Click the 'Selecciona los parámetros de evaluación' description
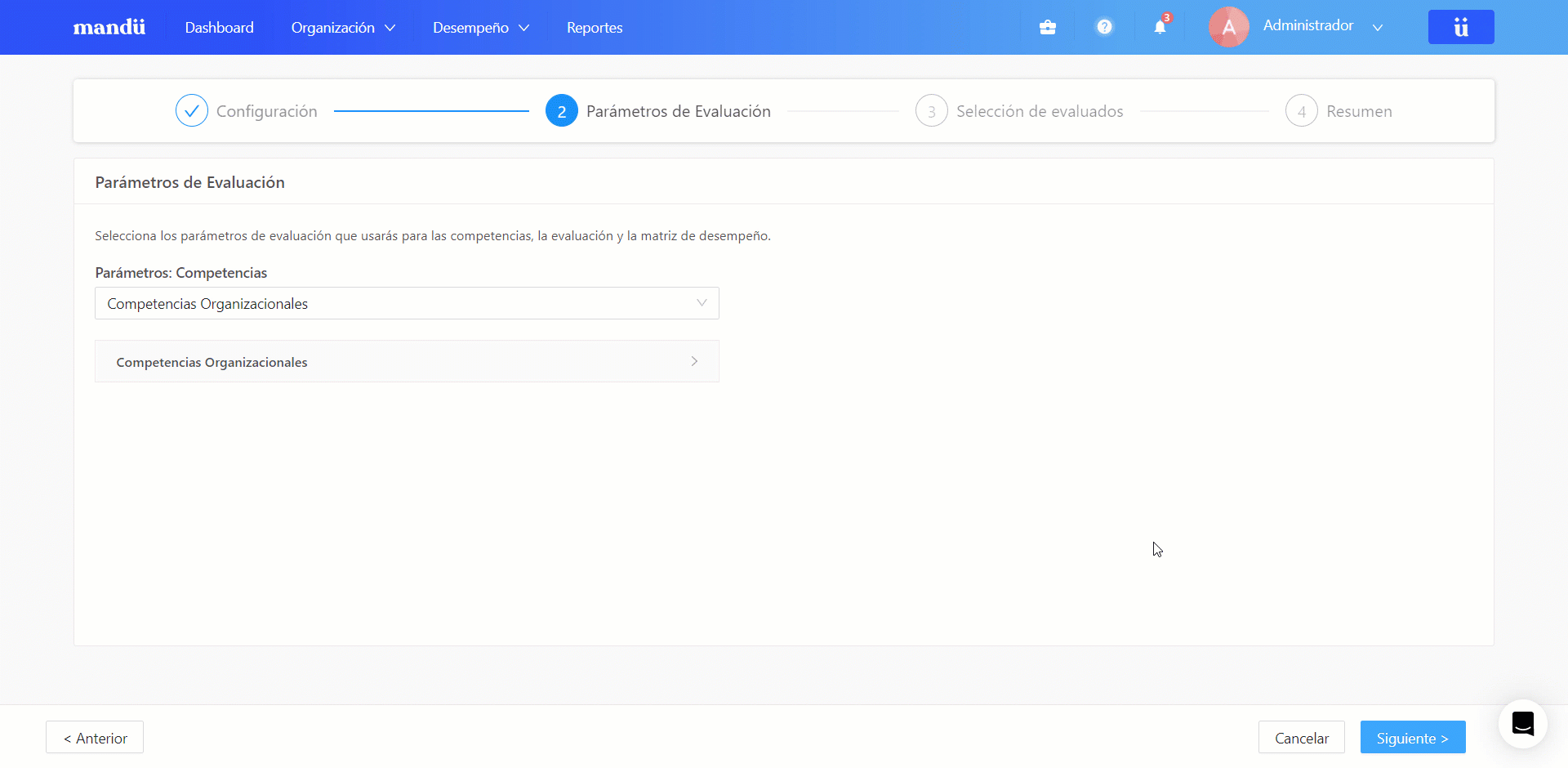The image size is (1568, 768). click(433, 236)
